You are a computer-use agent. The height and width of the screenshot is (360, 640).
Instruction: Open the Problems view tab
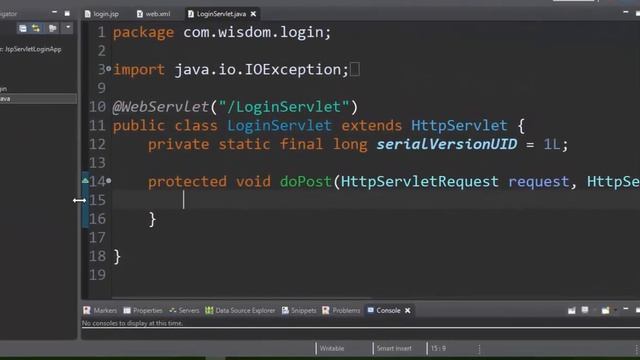tap(341, 311)
